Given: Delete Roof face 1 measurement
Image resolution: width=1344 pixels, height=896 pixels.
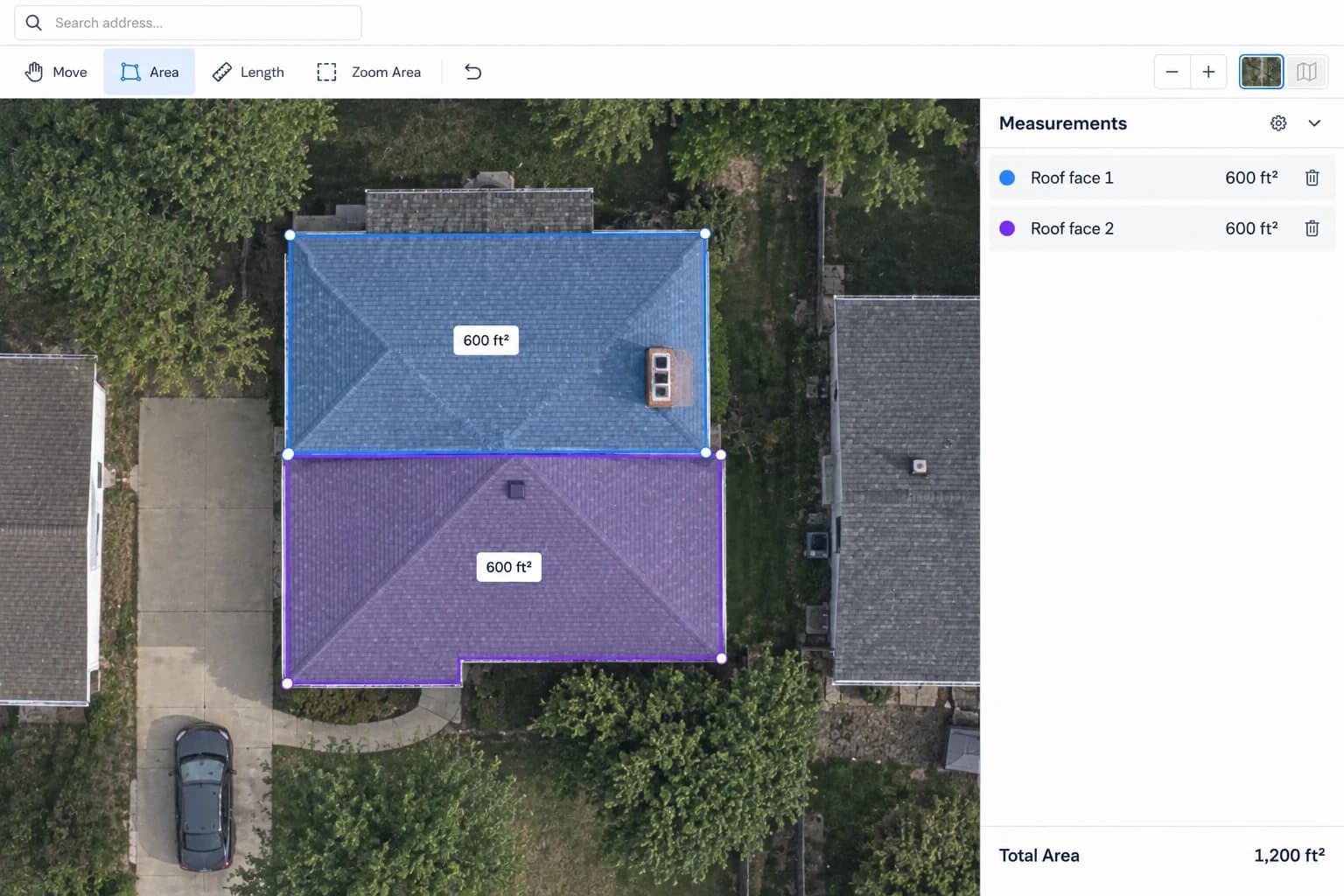Looking at the screenshot, I should pyautogui.click(x=1312, y=178).
